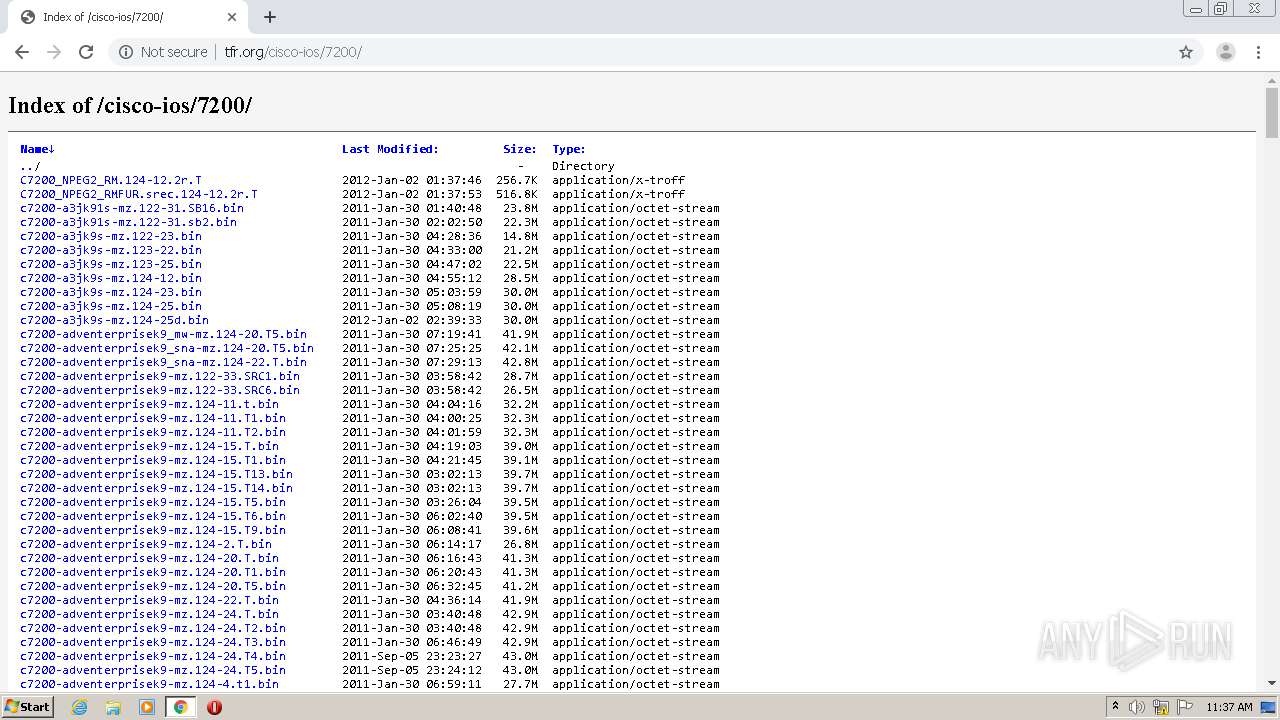The height and width of the screenshot is (720, 1280).
Task: Download c7200-a3jk91s-mz.122-31.sb2.bin
Action: pyautogui.click(x=128, y=223)
